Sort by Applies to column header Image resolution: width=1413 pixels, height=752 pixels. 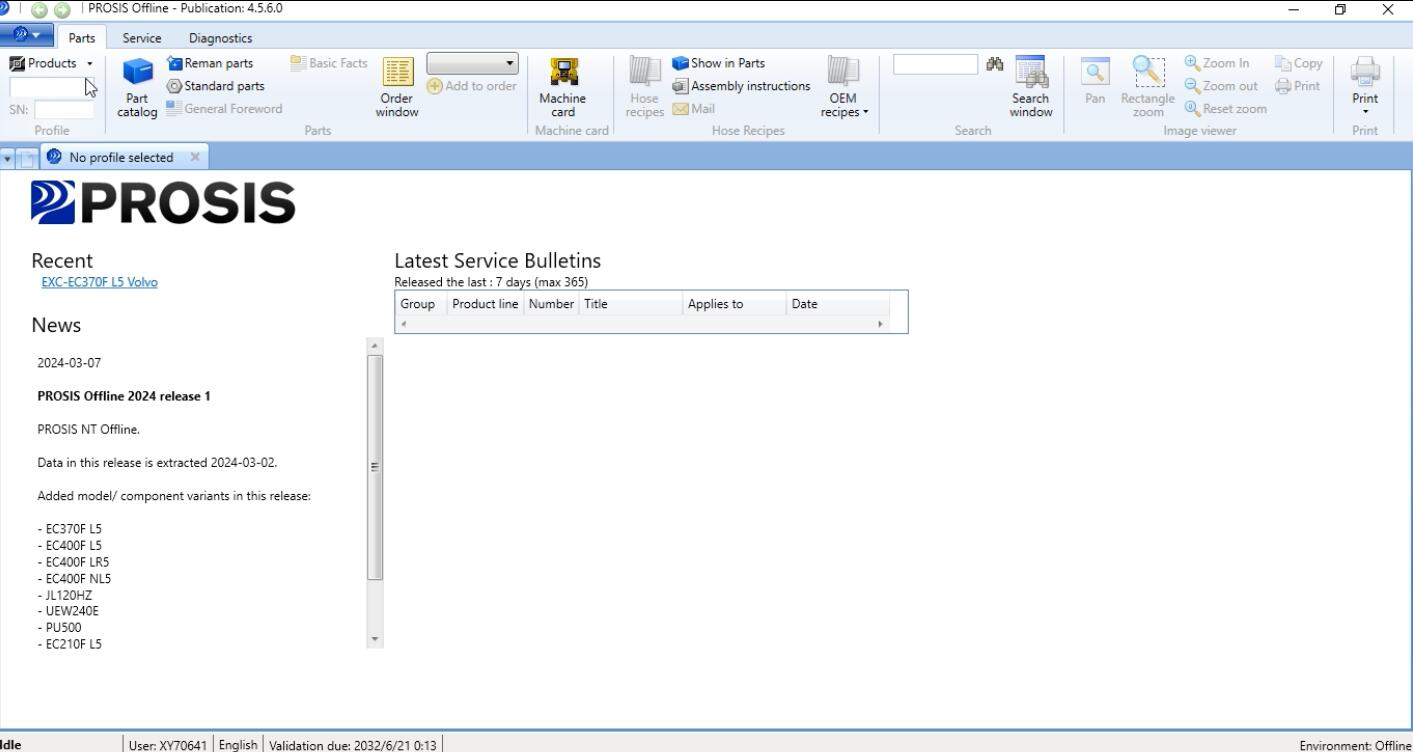pos(735,304)
